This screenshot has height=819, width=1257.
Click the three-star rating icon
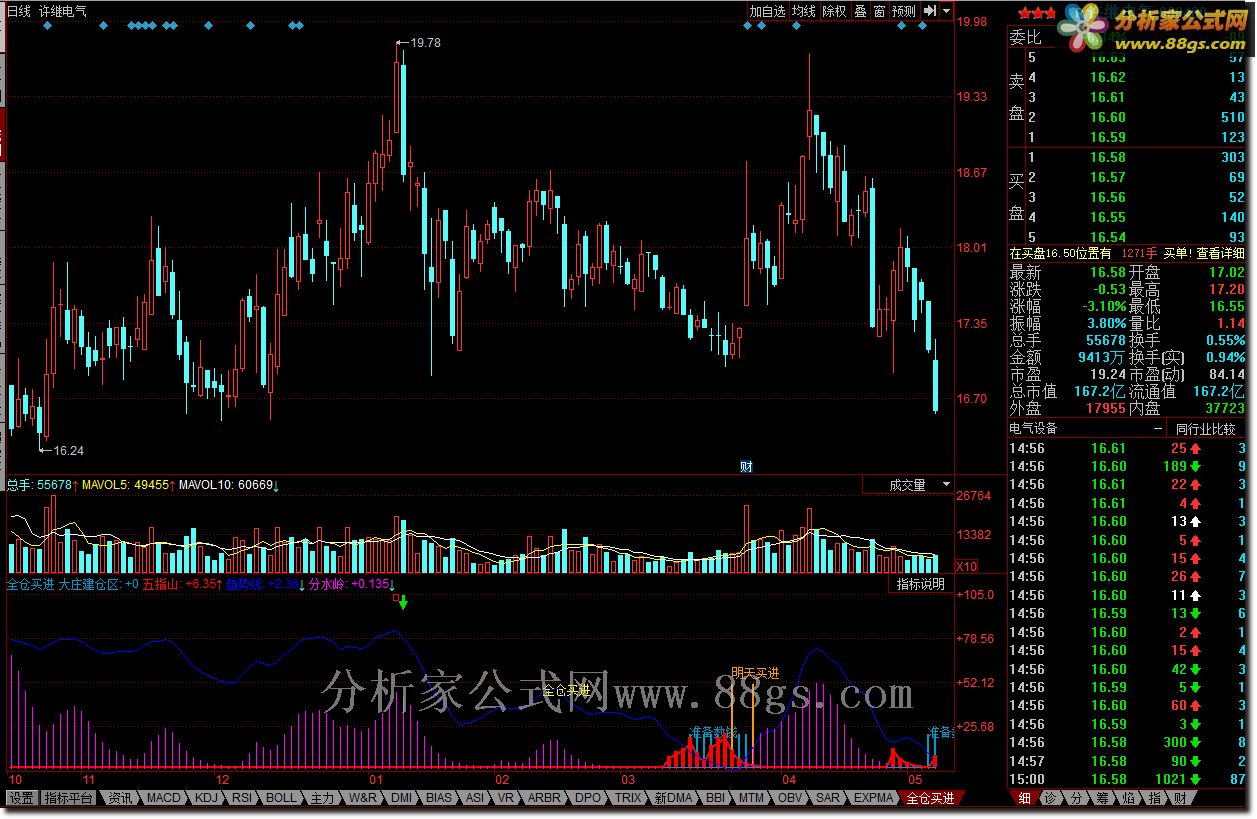point(1036,13)
